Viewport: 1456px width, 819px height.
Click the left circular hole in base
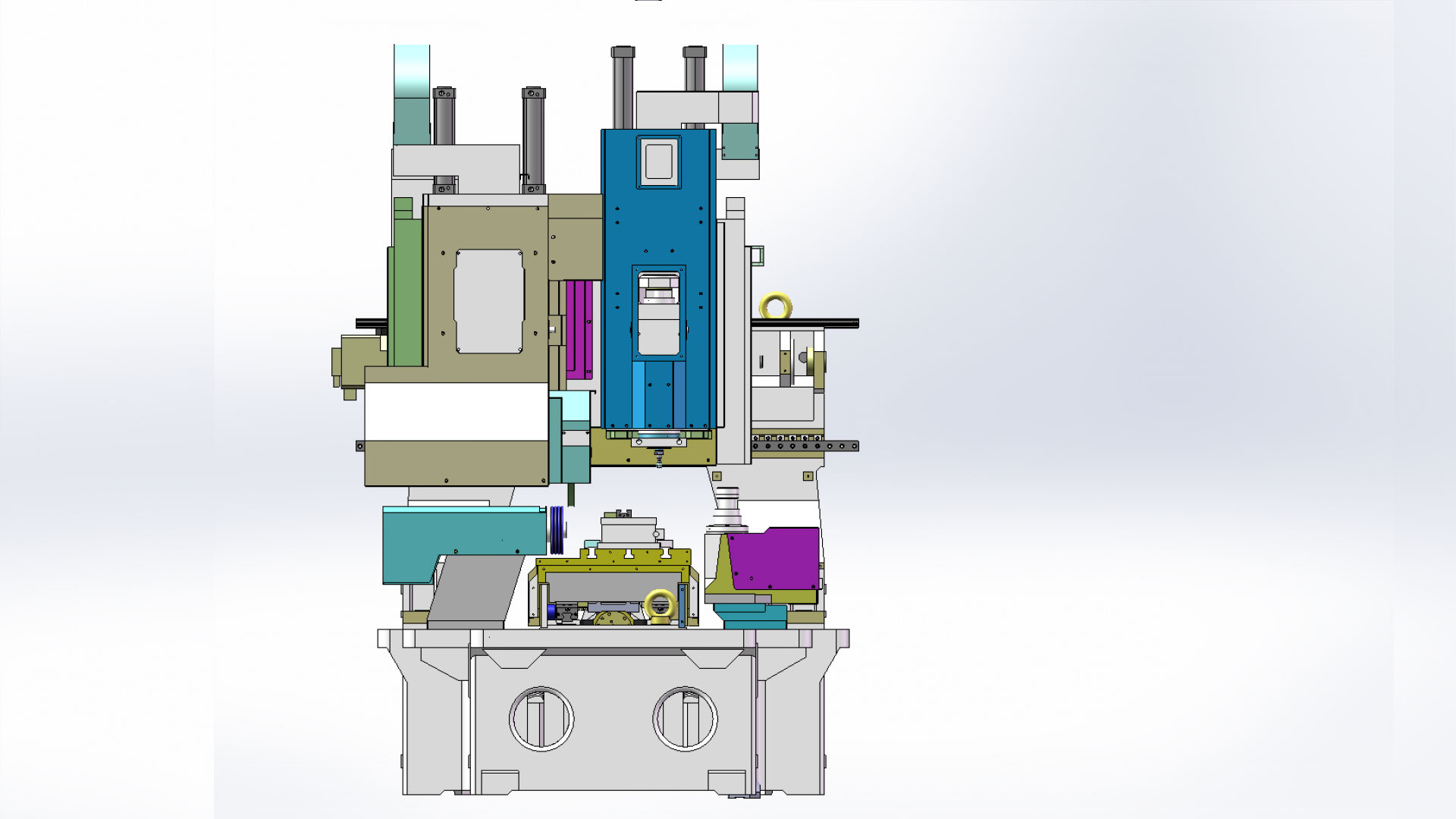pos(541,718)
